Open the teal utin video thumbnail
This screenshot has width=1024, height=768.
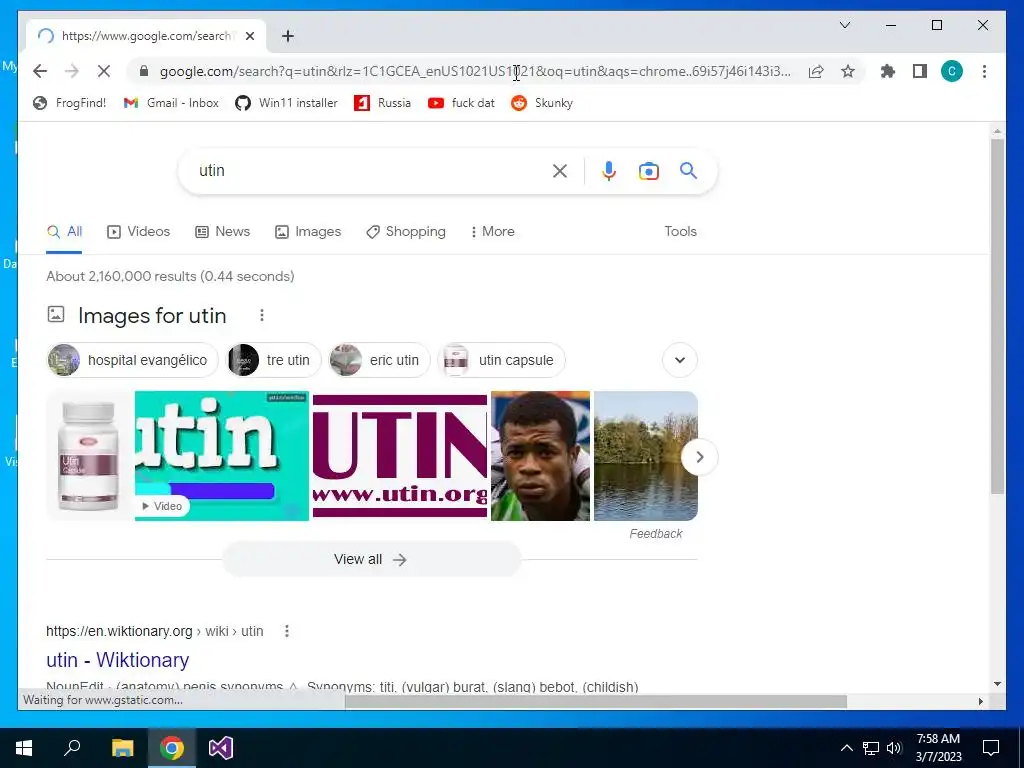pyautogui.click(x=221, y=456)
